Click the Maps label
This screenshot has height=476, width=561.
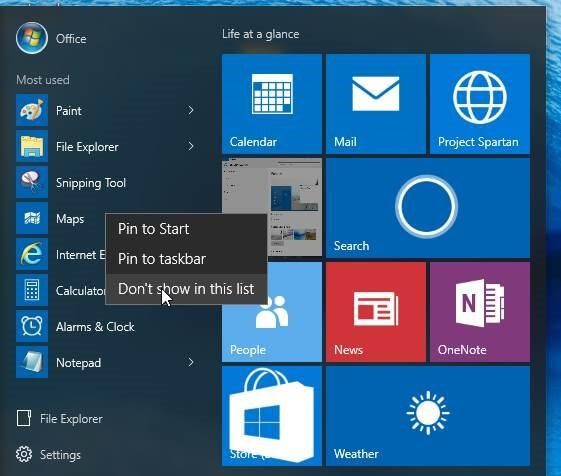(x=70, y=219)
